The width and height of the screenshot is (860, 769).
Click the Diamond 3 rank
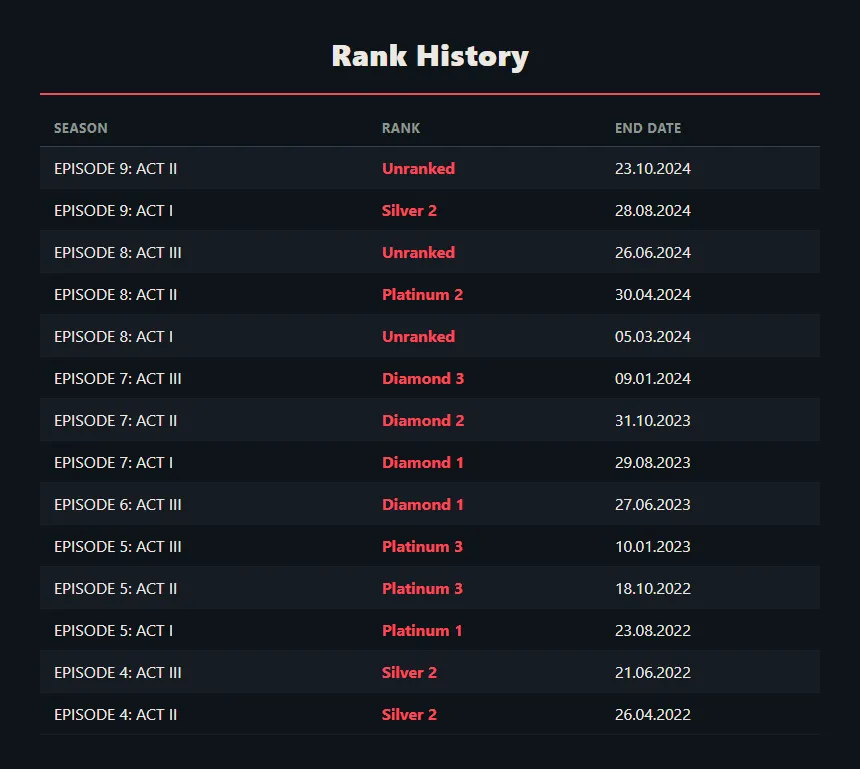423,378
